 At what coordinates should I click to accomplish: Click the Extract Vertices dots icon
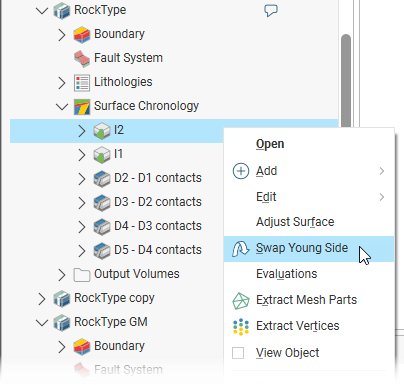pos(241,326)
